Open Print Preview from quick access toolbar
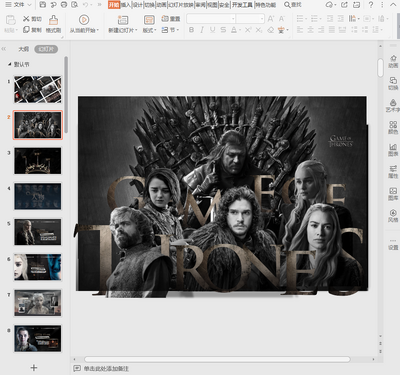 [x=75, y=5]
